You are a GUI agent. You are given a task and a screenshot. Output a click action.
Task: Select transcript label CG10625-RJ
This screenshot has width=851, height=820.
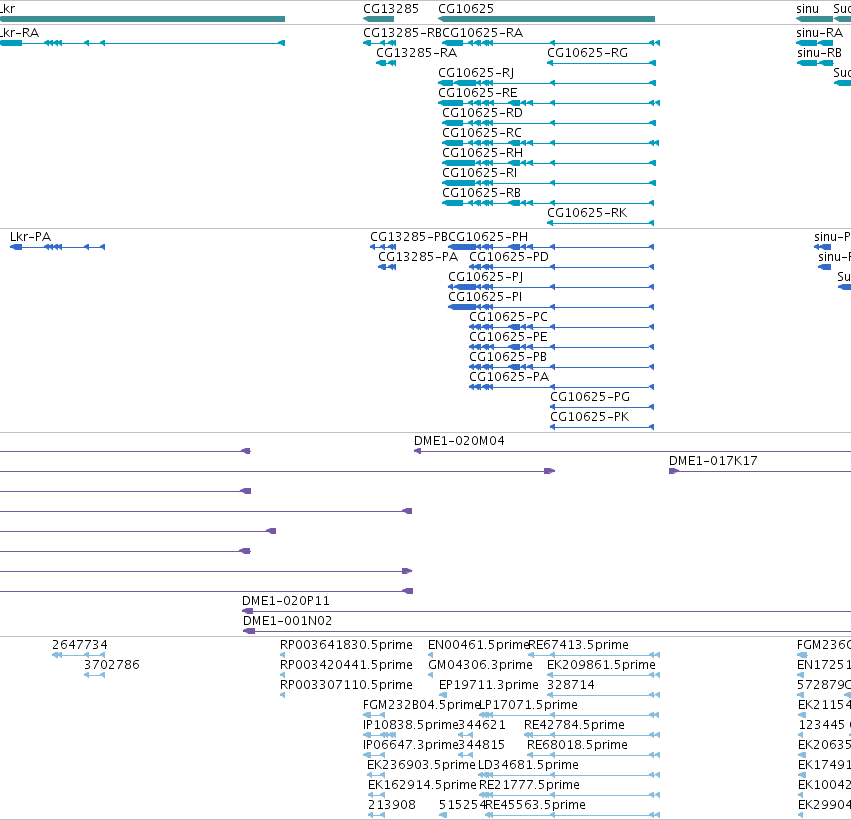476,73
